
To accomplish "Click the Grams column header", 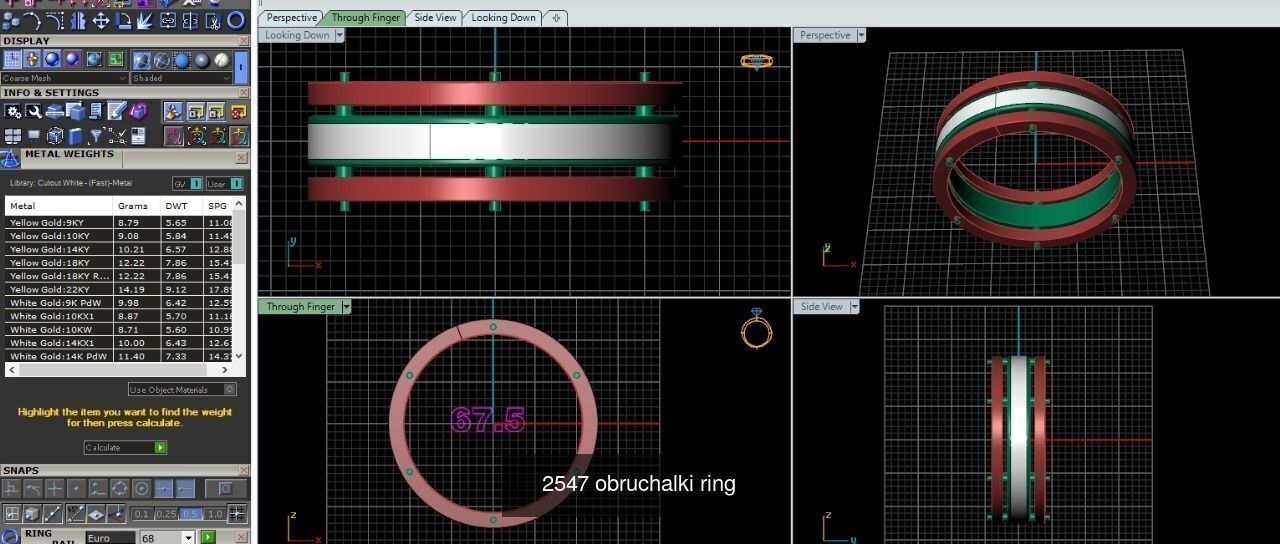I will point(137,206).
